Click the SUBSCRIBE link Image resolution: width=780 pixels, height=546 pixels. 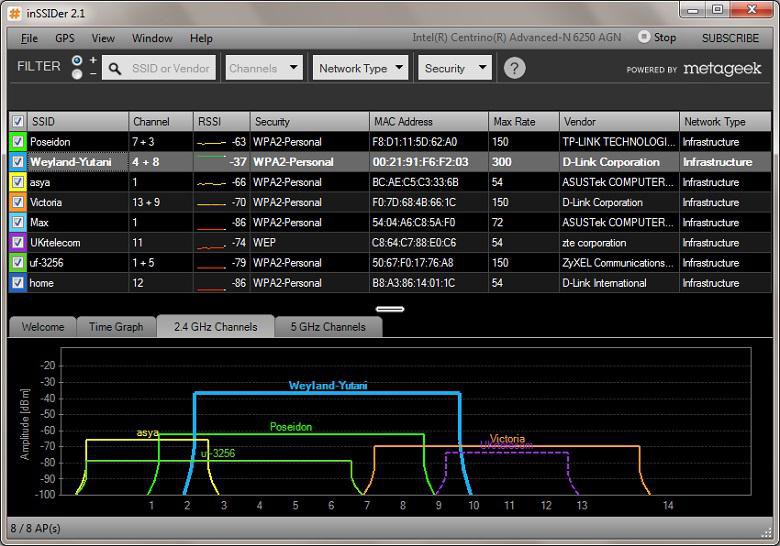coord(730,38)
